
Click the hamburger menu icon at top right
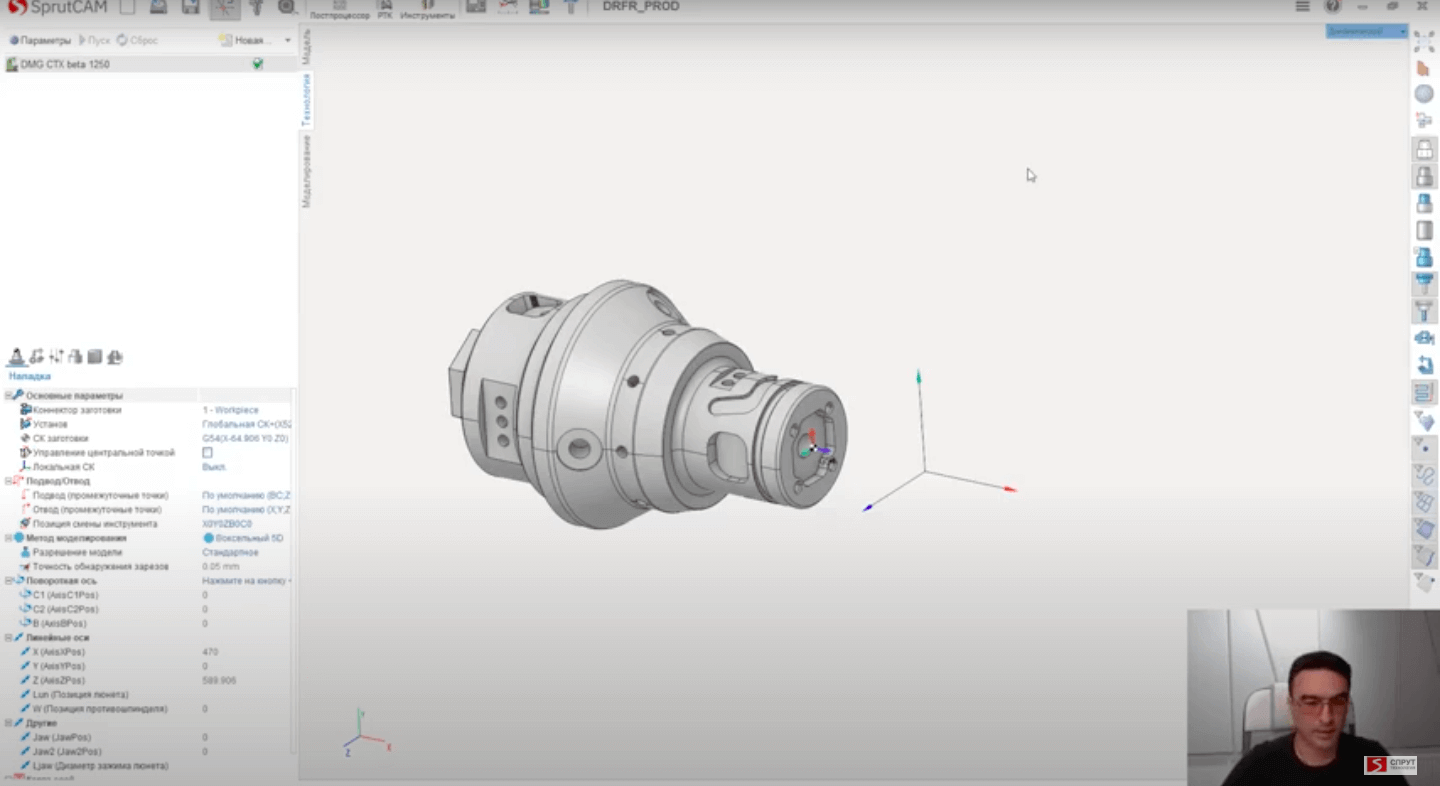(x=1302, y=6)
